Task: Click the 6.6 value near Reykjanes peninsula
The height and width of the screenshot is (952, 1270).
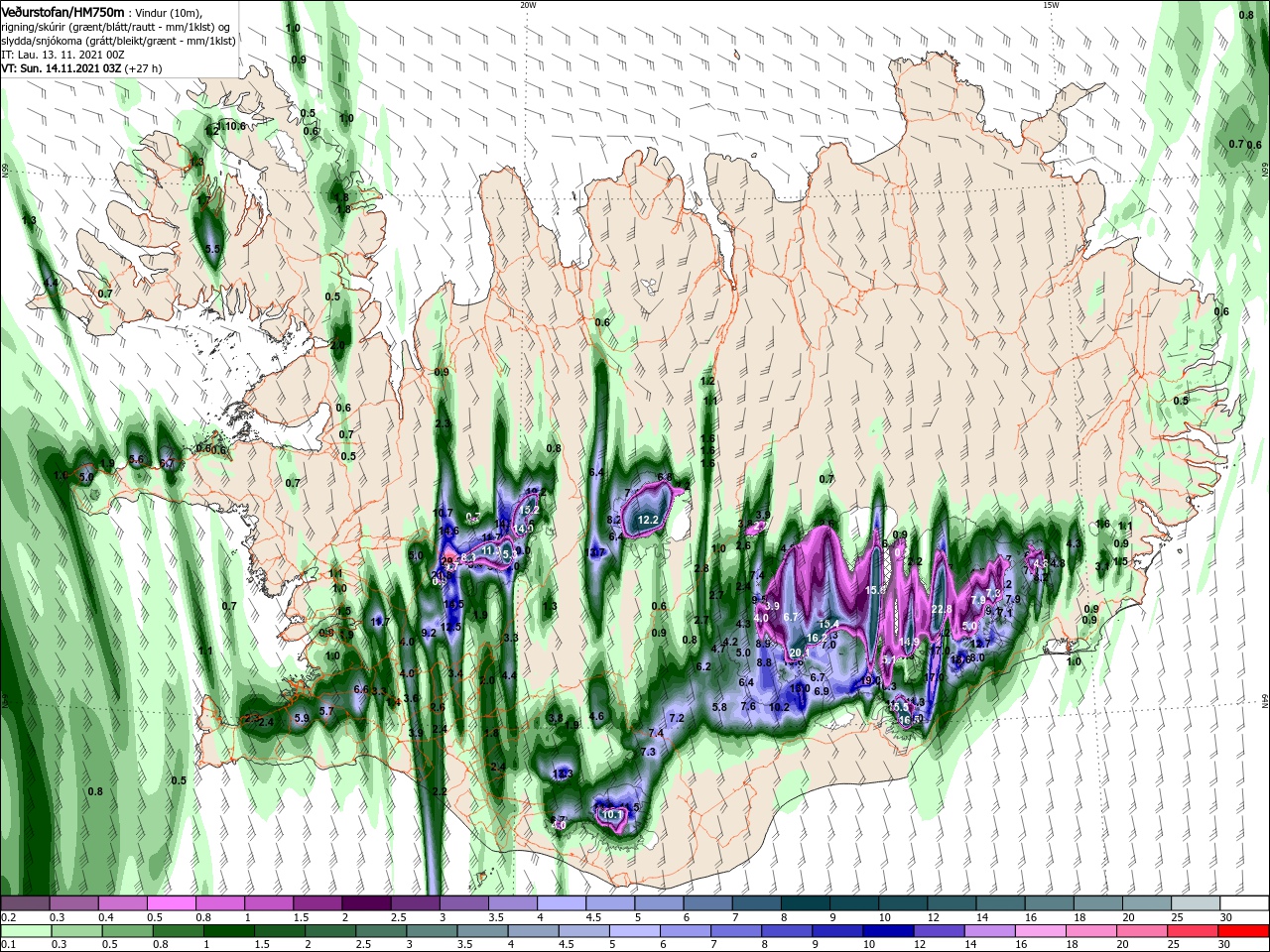Action: click(x=361, y=689)
